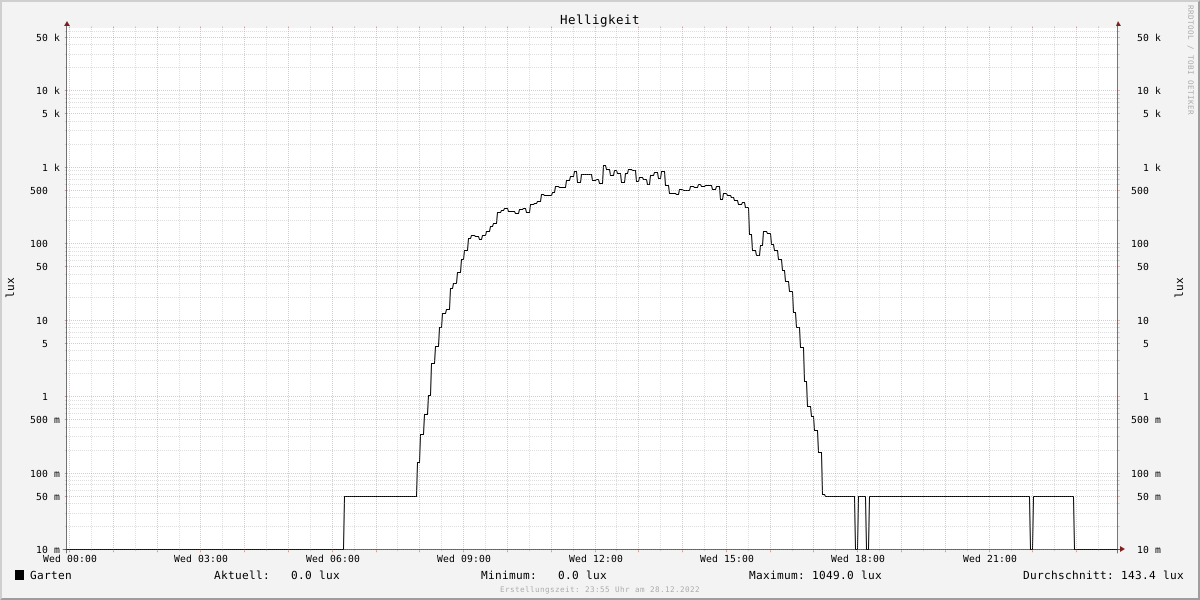Image resolution: width=1200 pixels, height=600 pixels.
Task: Click the right vertical 'lux' axis title
Action: (x=1179, y=287)
